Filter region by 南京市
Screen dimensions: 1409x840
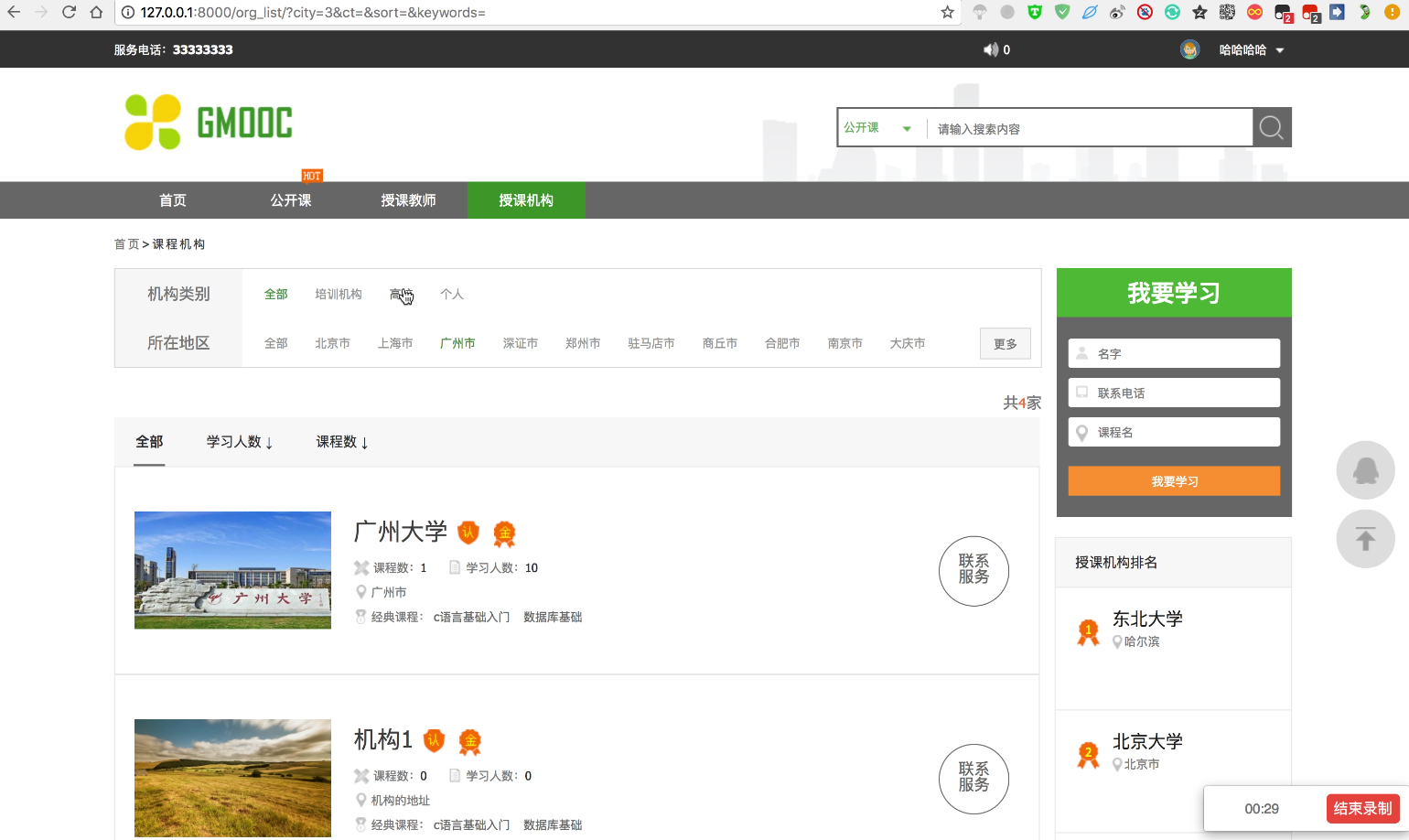point(845,343)
